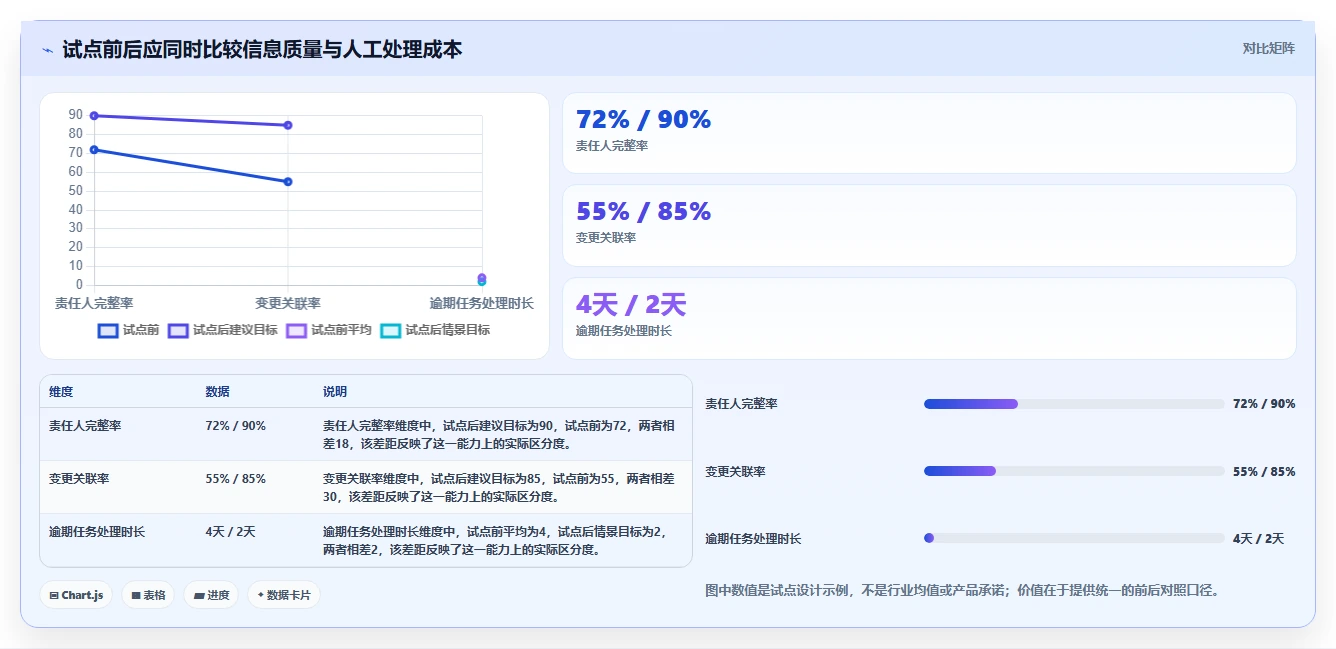Viewport: 1336px width, 649px height.
Task: Click the footnote text 图中数值是试点设计示例
Action: click(x=962, y=591)
